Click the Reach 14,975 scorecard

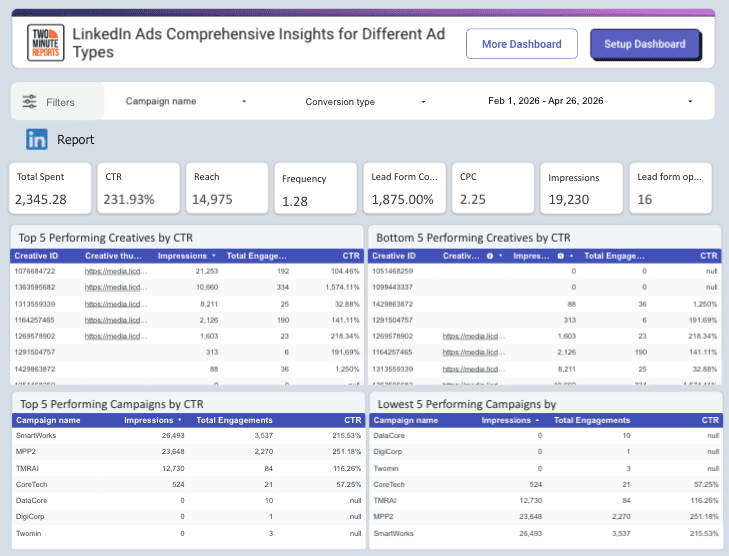click(x=227, y=188)
